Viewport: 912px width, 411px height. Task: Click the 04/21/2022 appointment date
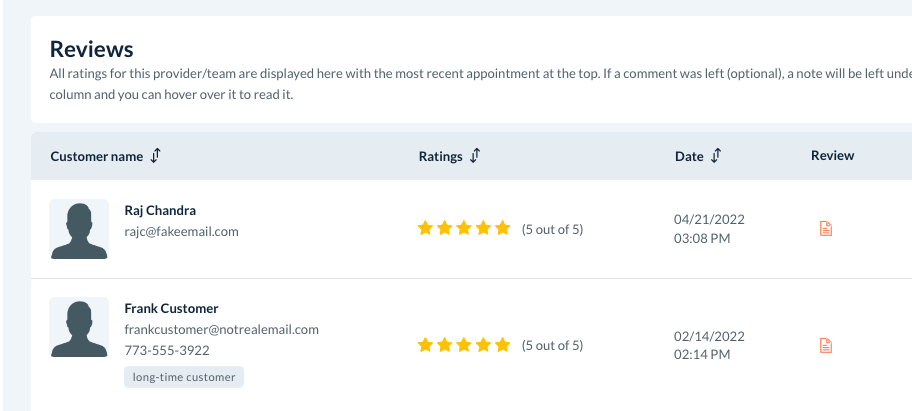pos(709,219)
